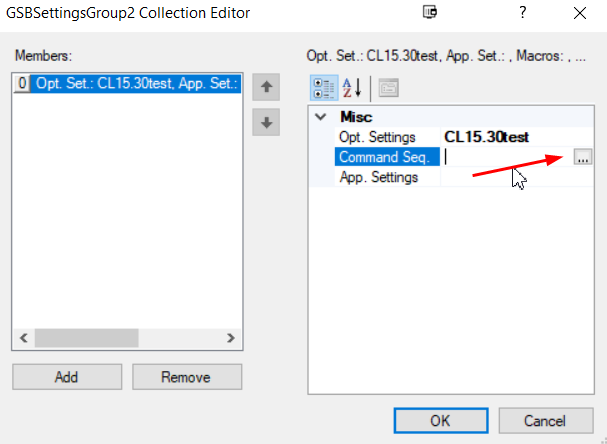Collapse the Misc category
Image resolution: width=607 pixels, height=444 pixels.
pyautogui.click(x=320, y=117)
